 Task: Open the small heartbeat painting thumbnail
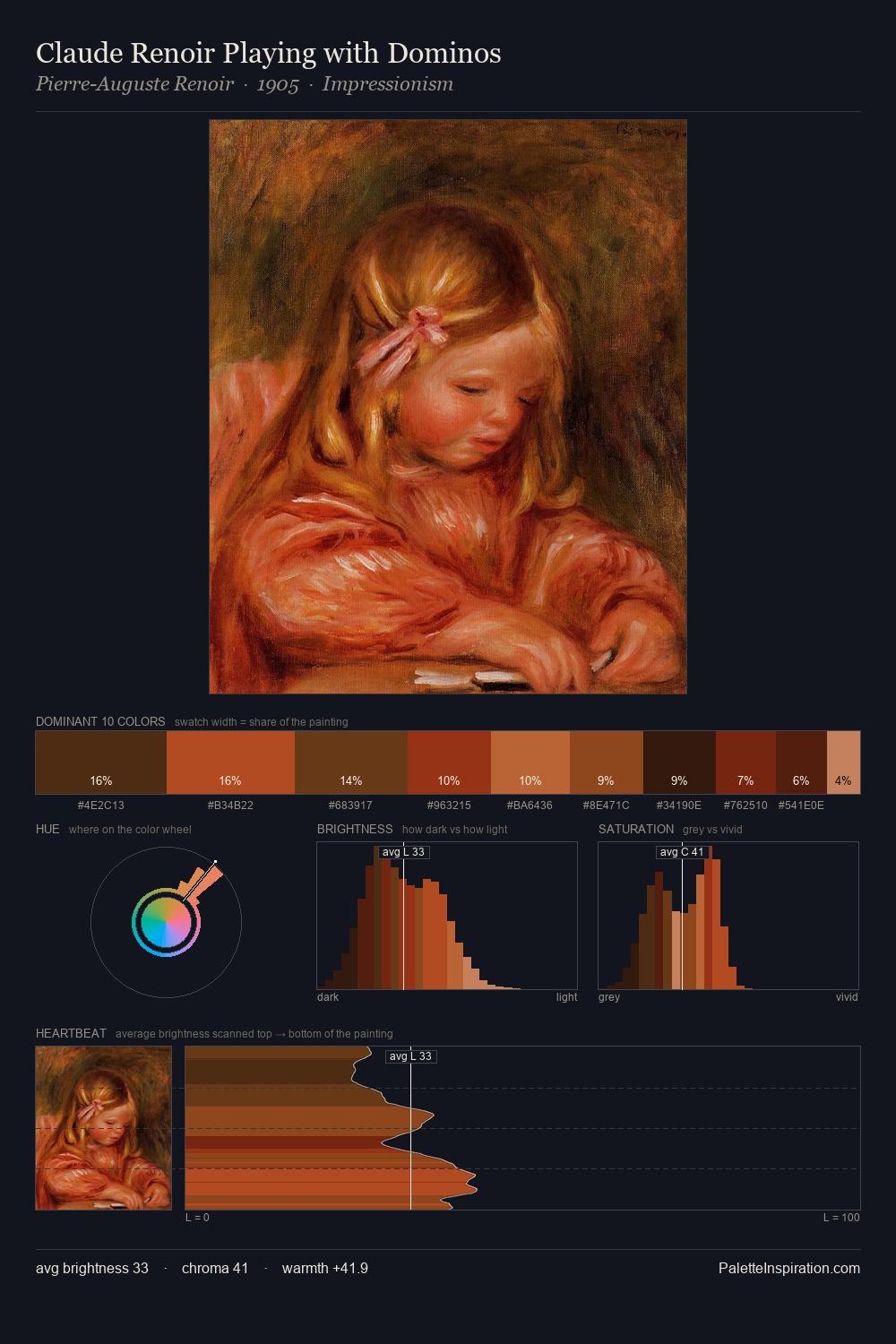pyautogui.click(x=103, y=1128)
